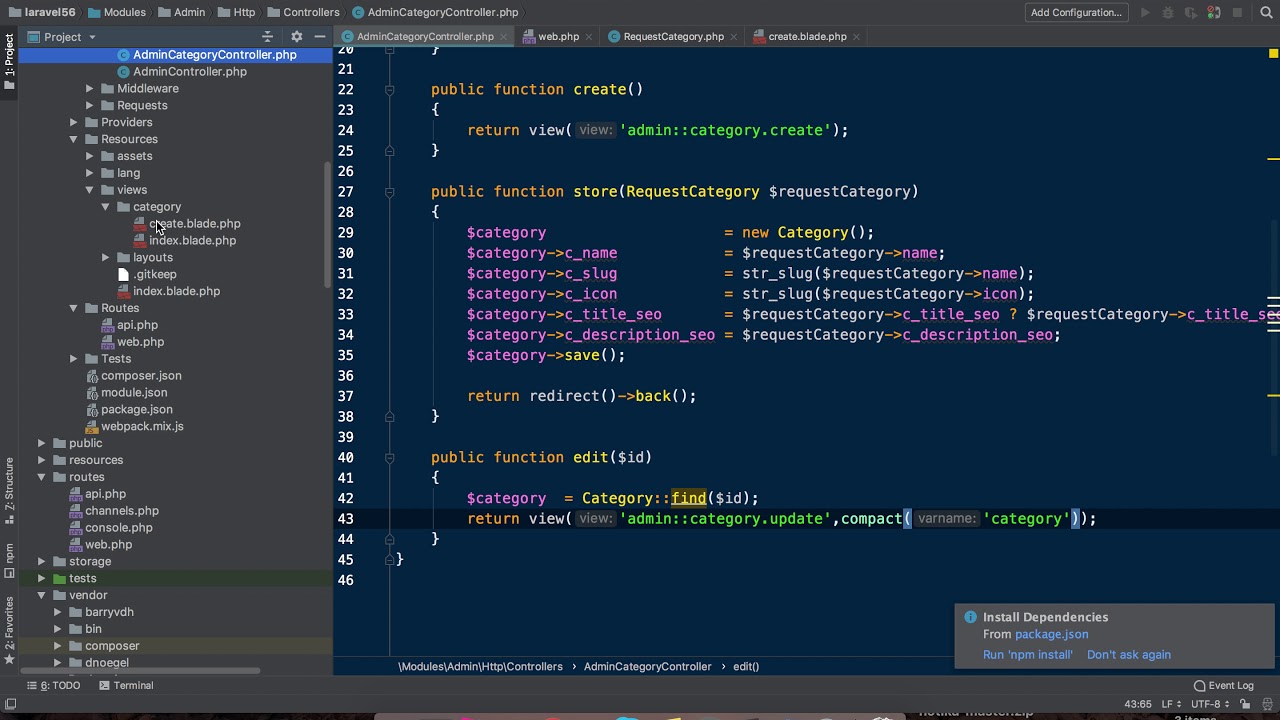The image size is (1280, 720).
Task: Expand the Middleware folder
Action: coord(90,88)
